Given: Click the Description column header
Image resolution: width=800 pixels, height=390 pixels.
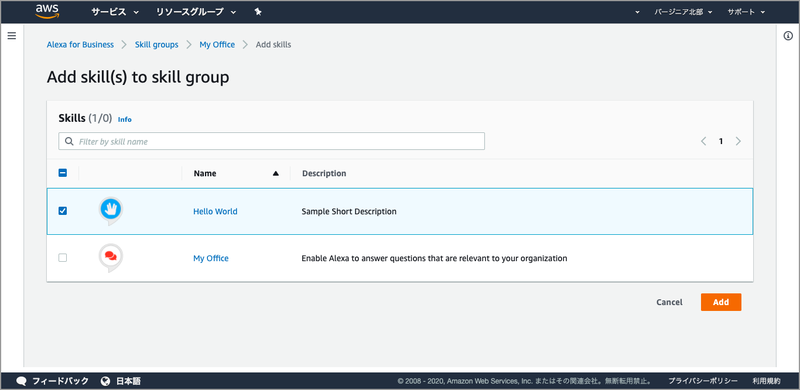Looking at the screenshot, I should point(324,173).
